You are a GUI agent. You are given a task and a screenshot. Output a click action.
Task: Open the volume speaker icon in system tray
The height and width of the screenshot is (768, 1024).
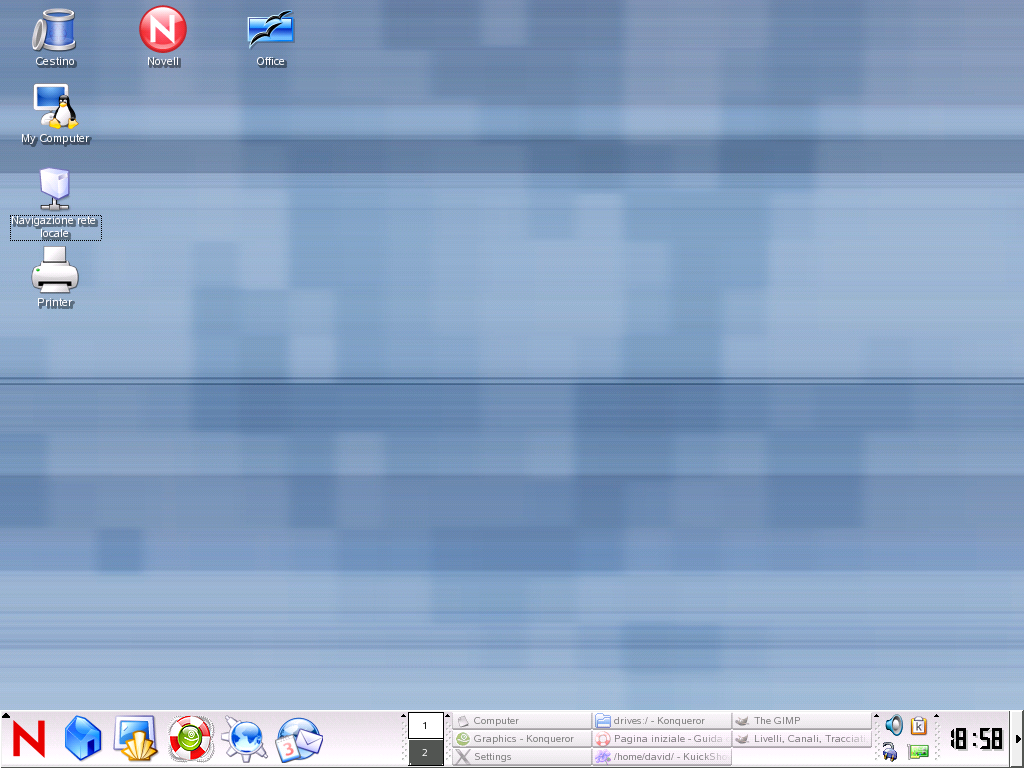[x=893, y=723]
